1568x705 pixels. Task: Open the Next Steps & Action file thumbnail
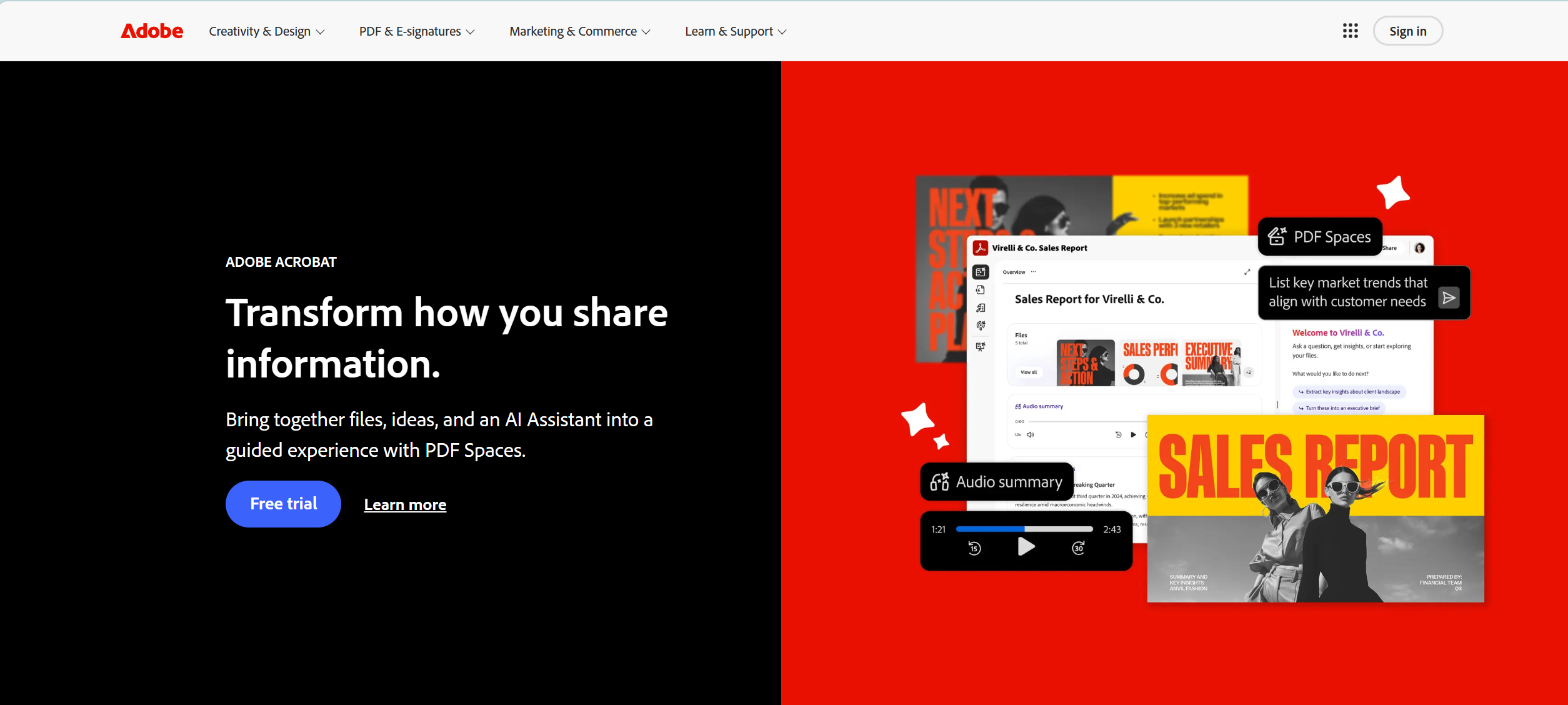tap(1086, 362)
